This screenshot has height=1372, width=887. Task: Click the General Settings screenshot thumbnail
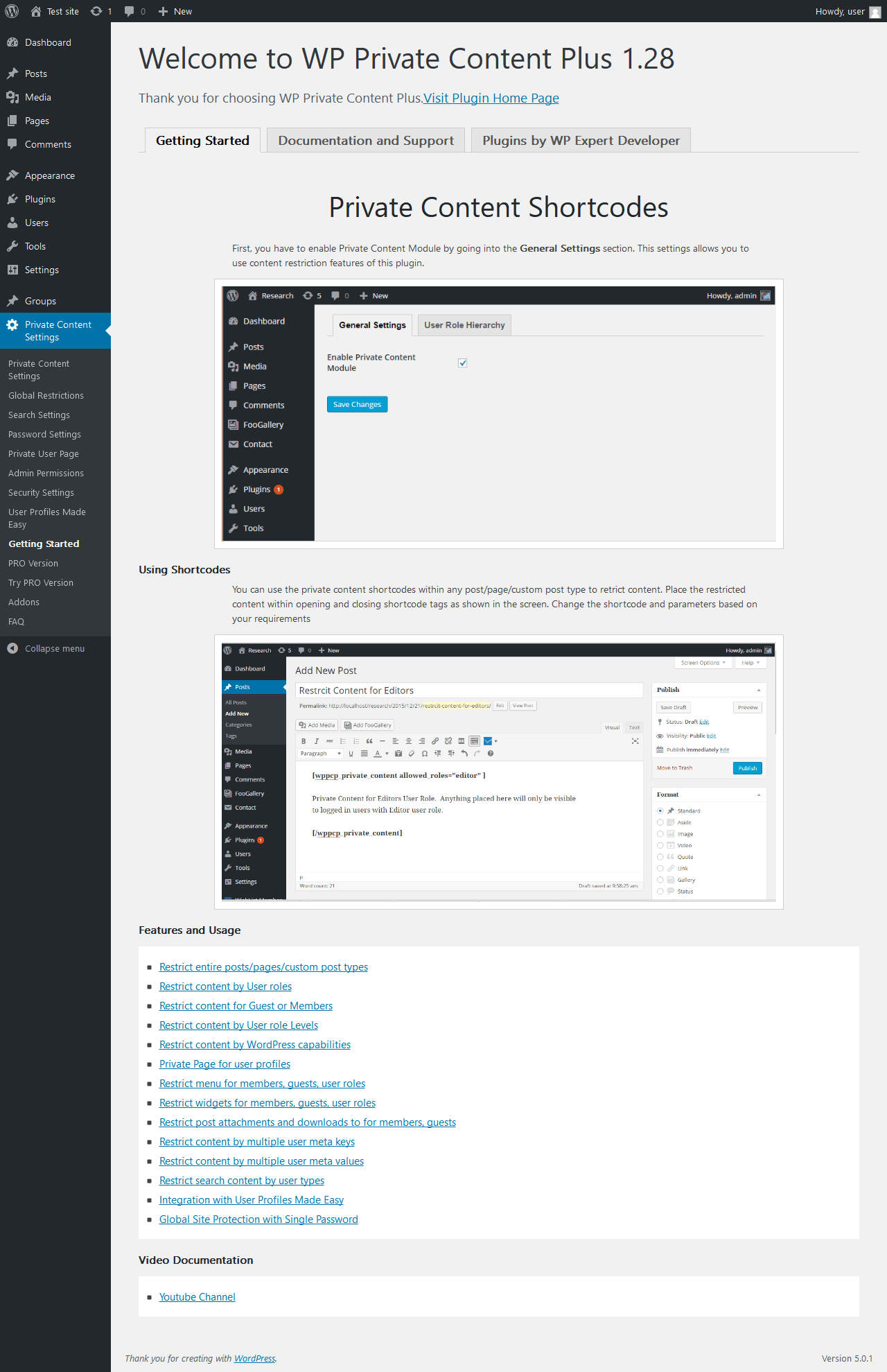click(499, 414)
